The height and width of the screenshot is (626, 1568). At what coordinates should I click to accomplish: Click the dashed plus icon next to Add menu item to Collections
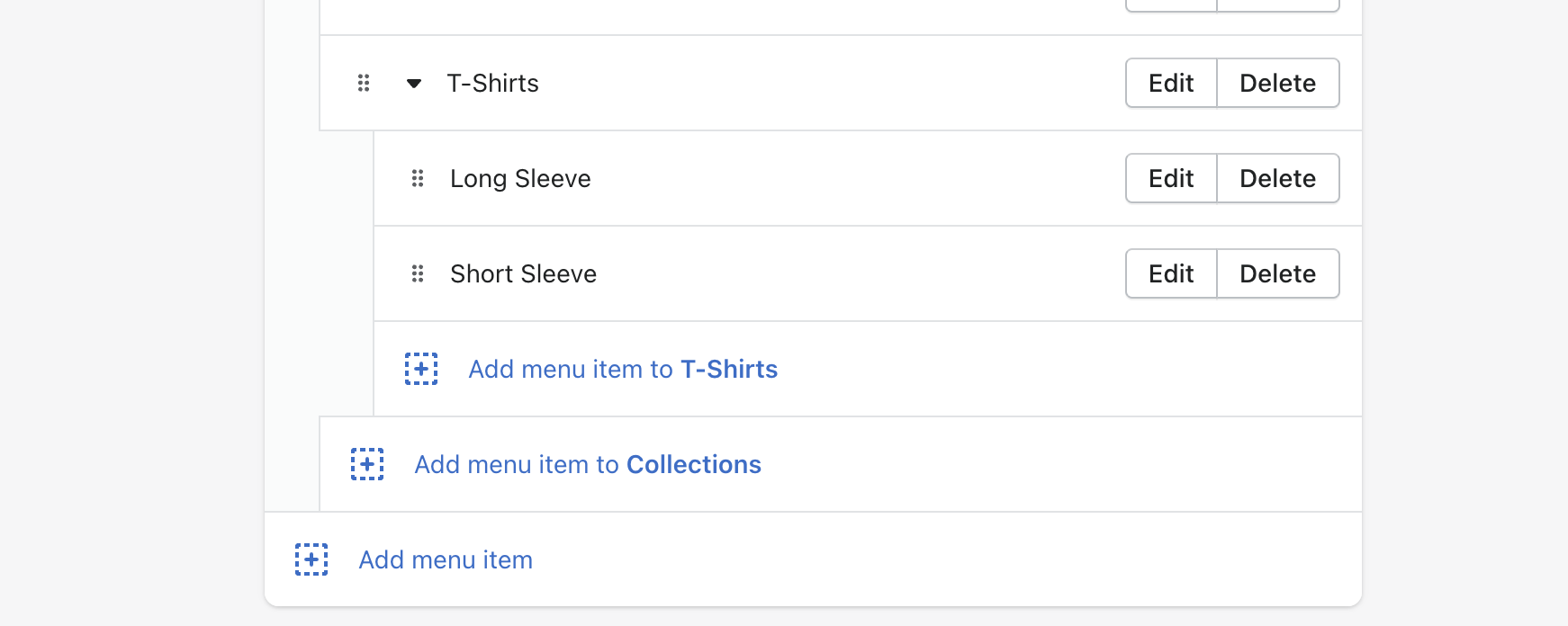click(366, 464)
